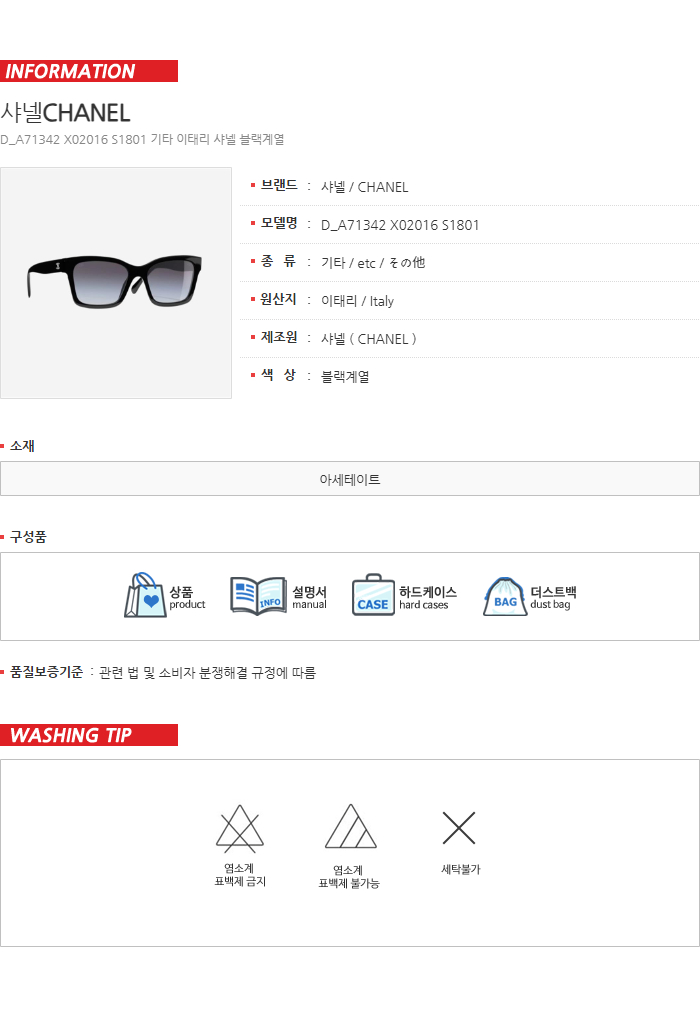Click the 하드케이스 hard cases label
The image size is (700, 1033).
[x=427, y=597]
